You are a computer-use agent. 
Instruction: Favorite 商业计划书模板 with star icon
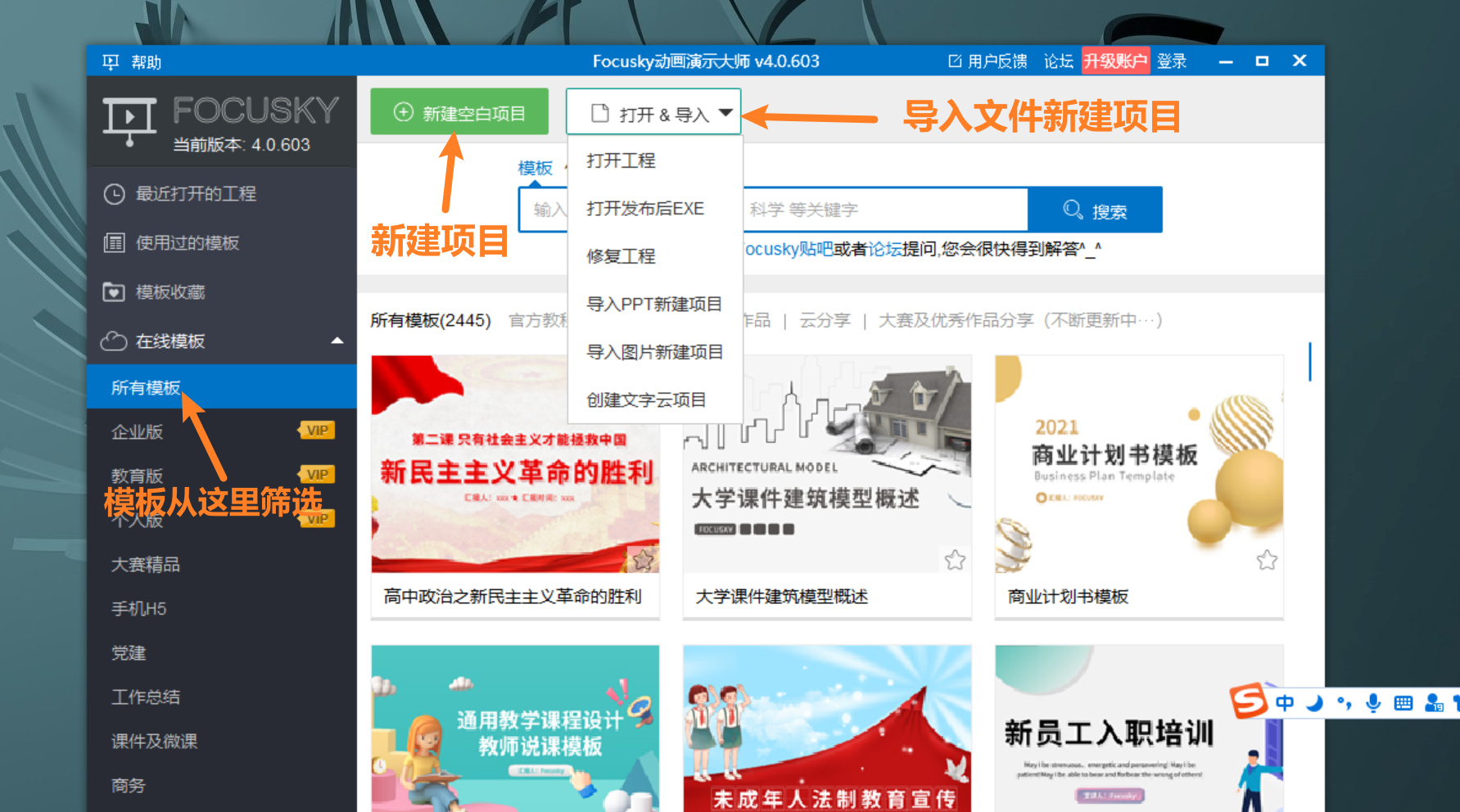[x=1267, y=560]
